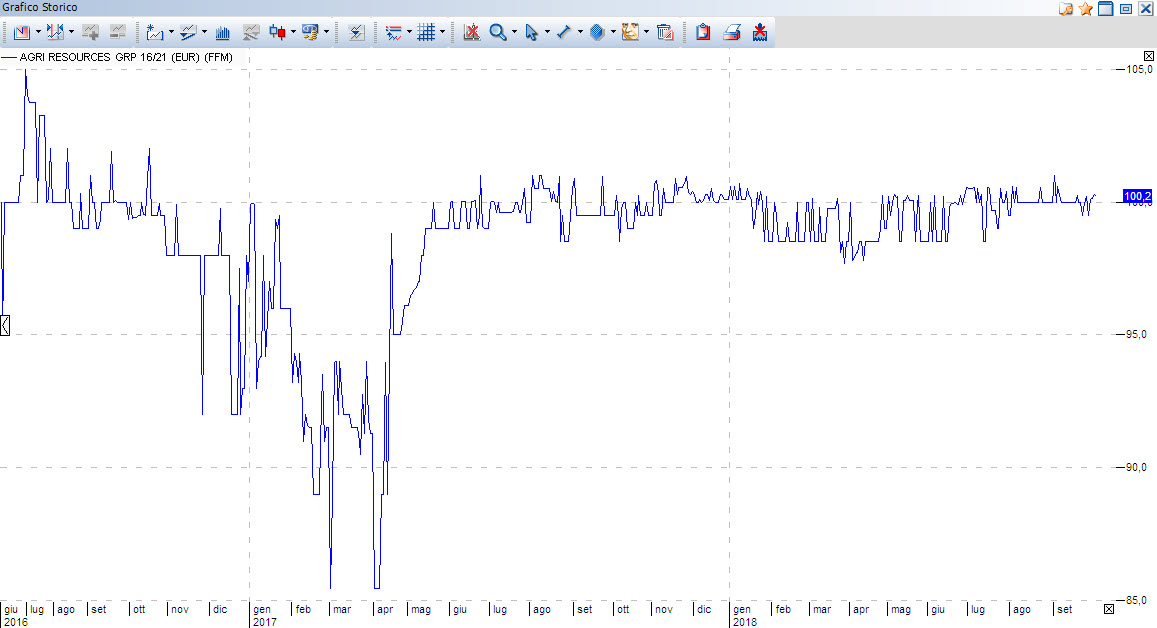Click the legend lines settings icon
The image size is (1157, 628).
pyautogui.click(x=394, y=32)
